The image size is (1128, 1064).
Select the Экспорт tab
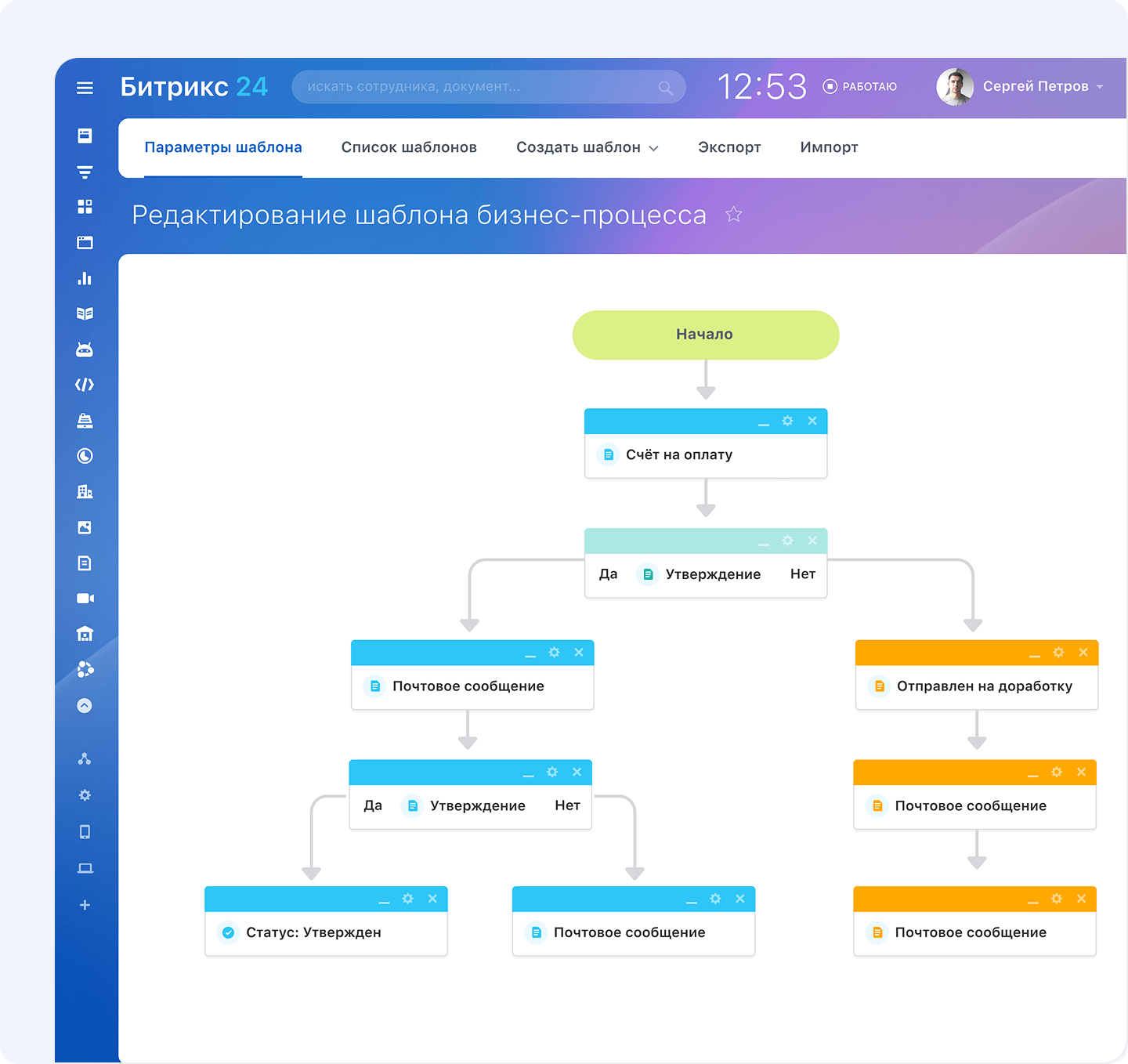point(729,148)
